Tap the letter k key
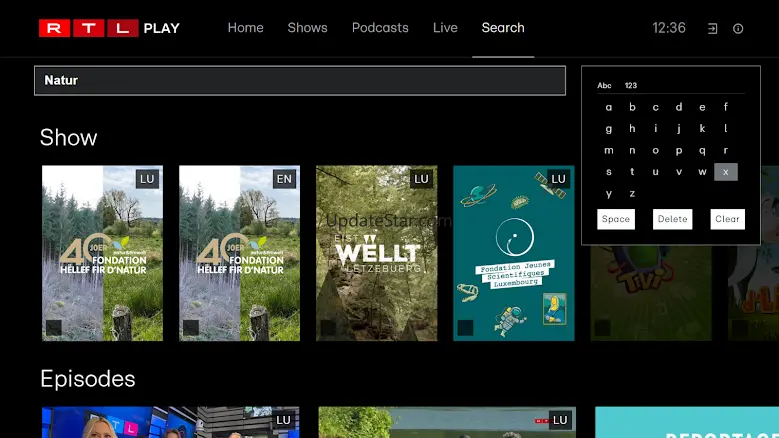 click(702, 129)
